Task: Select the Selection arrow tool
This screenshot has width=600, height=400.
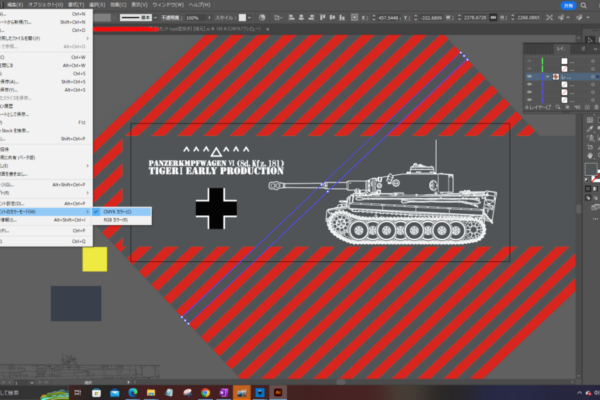Action: (590, 40)
